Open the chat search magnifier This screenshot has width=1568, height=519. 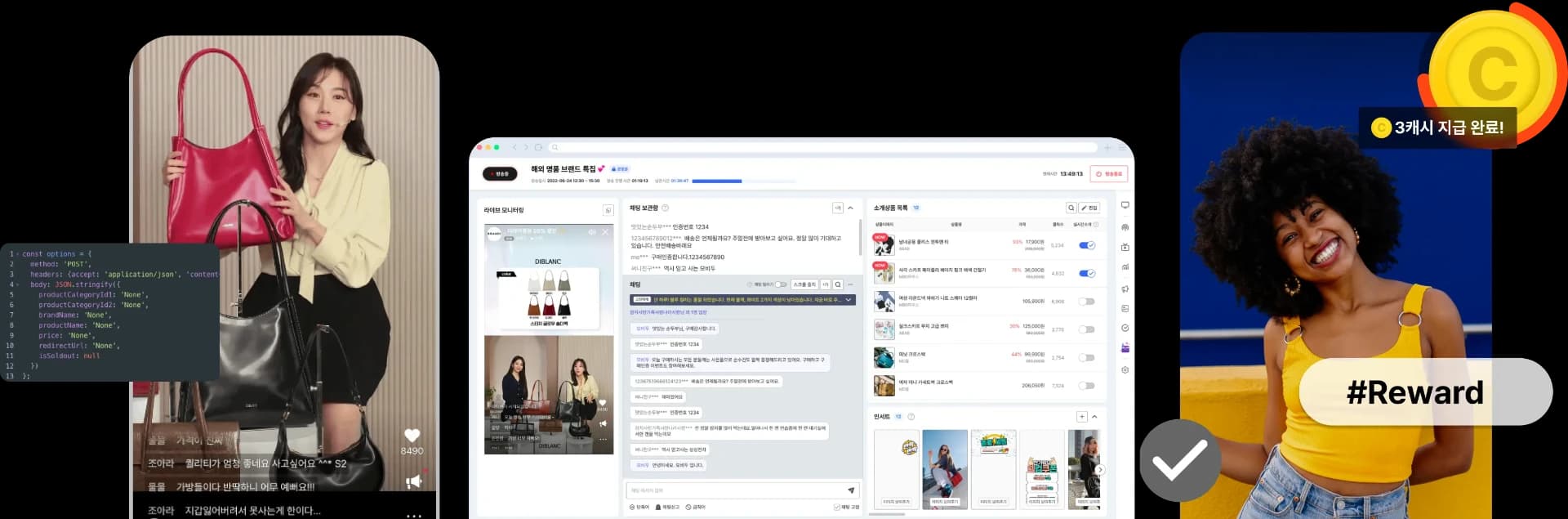click(838, 284)
